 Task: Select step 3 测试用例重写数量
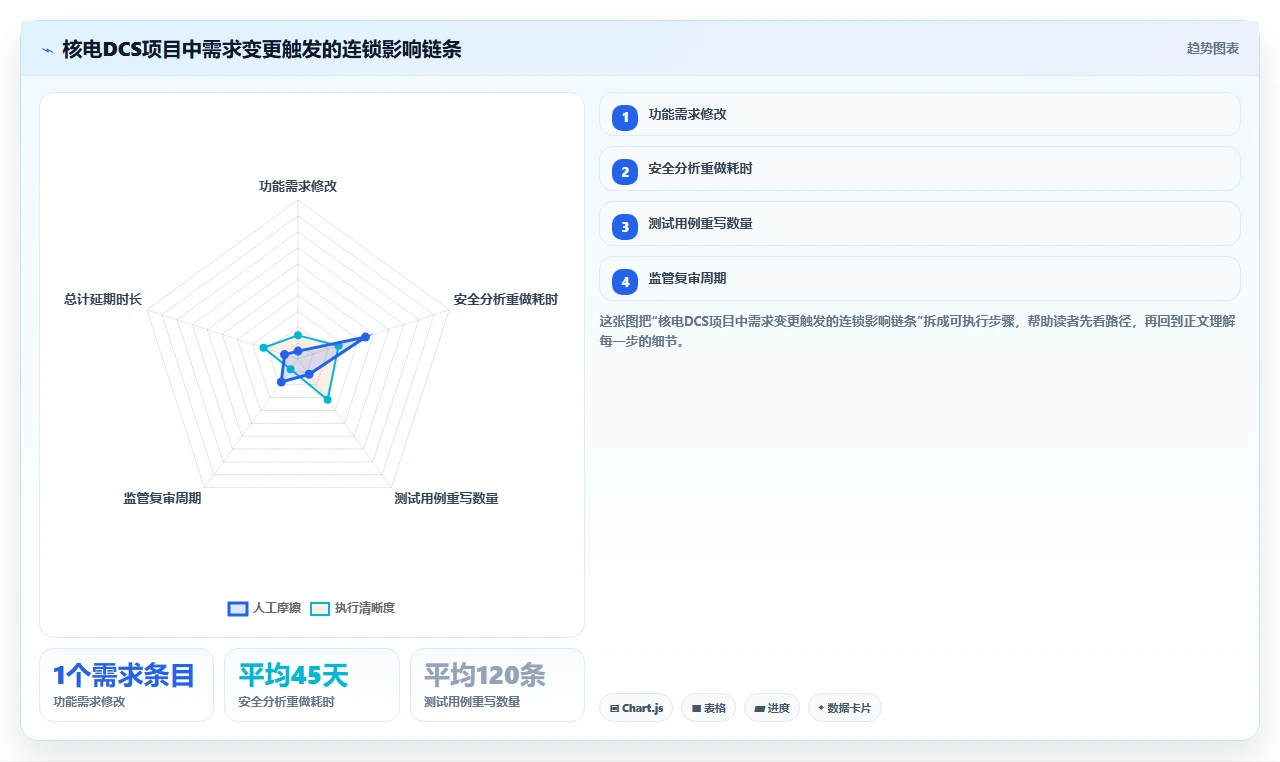point(919,224)
